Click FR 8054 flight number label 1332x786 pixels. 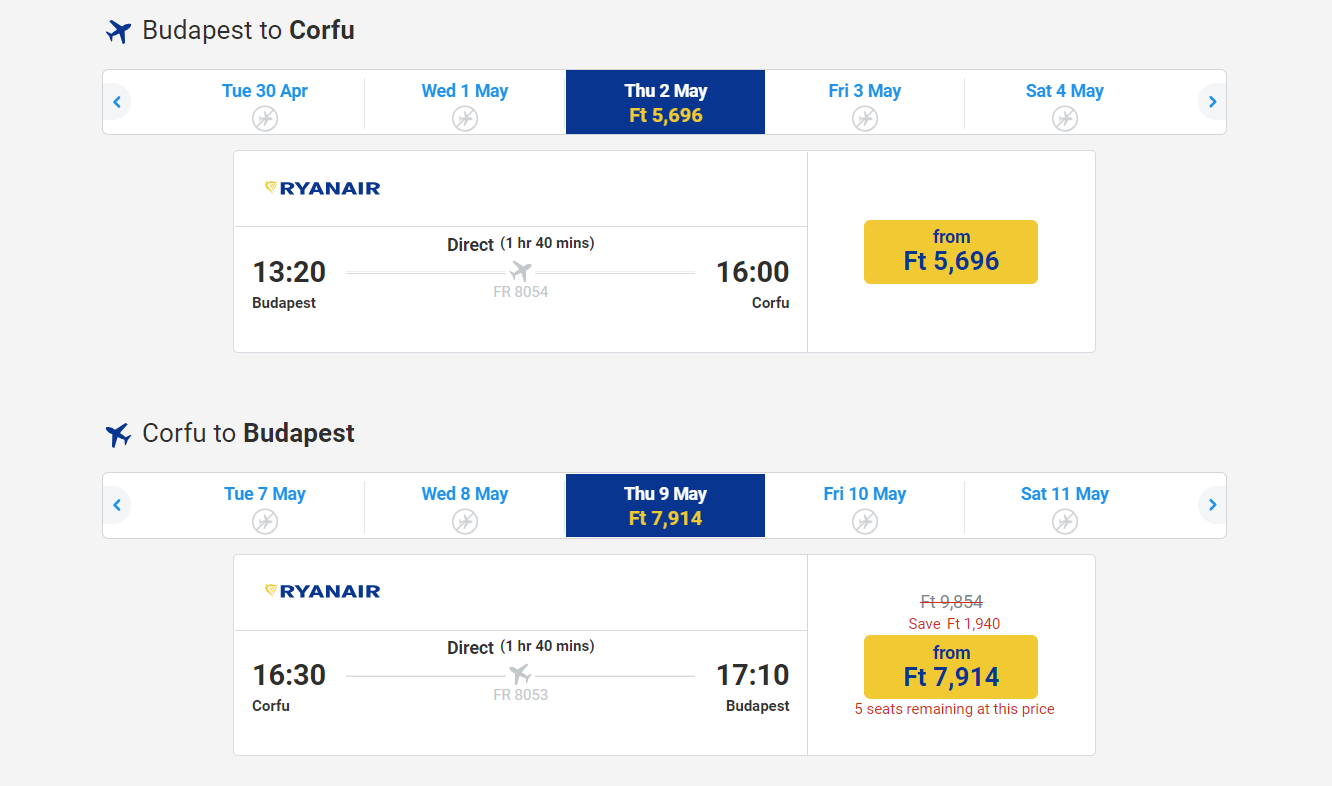(521, 292)
